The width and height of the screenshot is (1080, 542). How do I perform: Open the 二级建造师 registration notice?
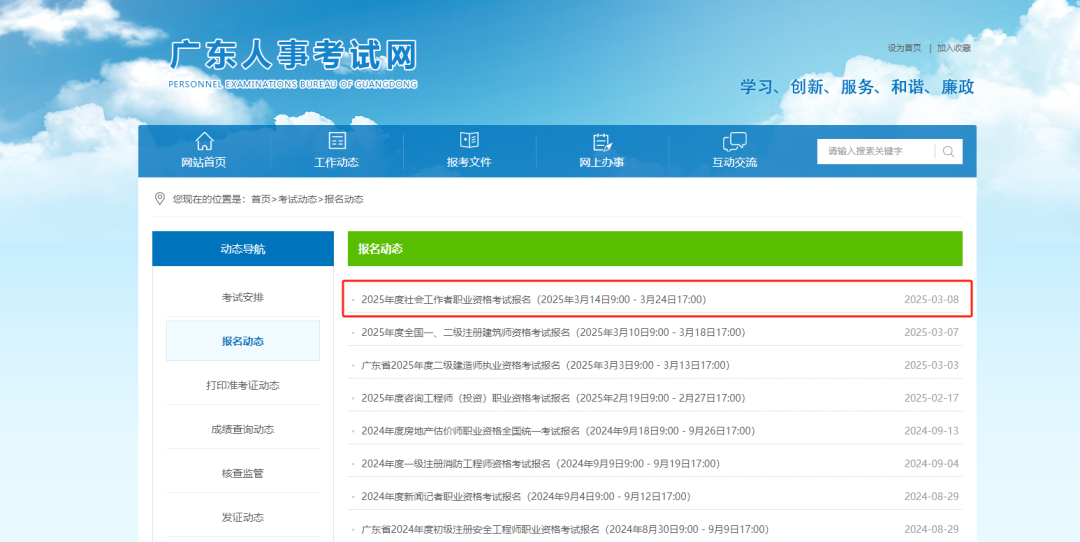click(x=545, y=365)
